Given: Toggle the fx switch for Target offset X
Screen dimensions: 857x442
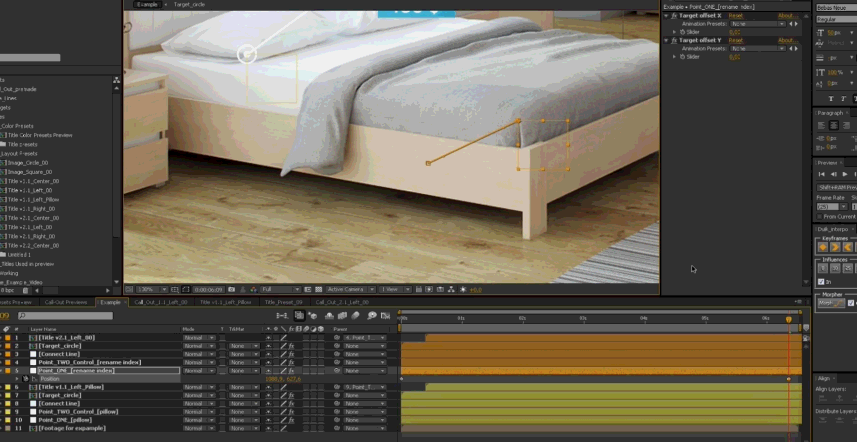Looking at the screenshot, I should 674,16.
